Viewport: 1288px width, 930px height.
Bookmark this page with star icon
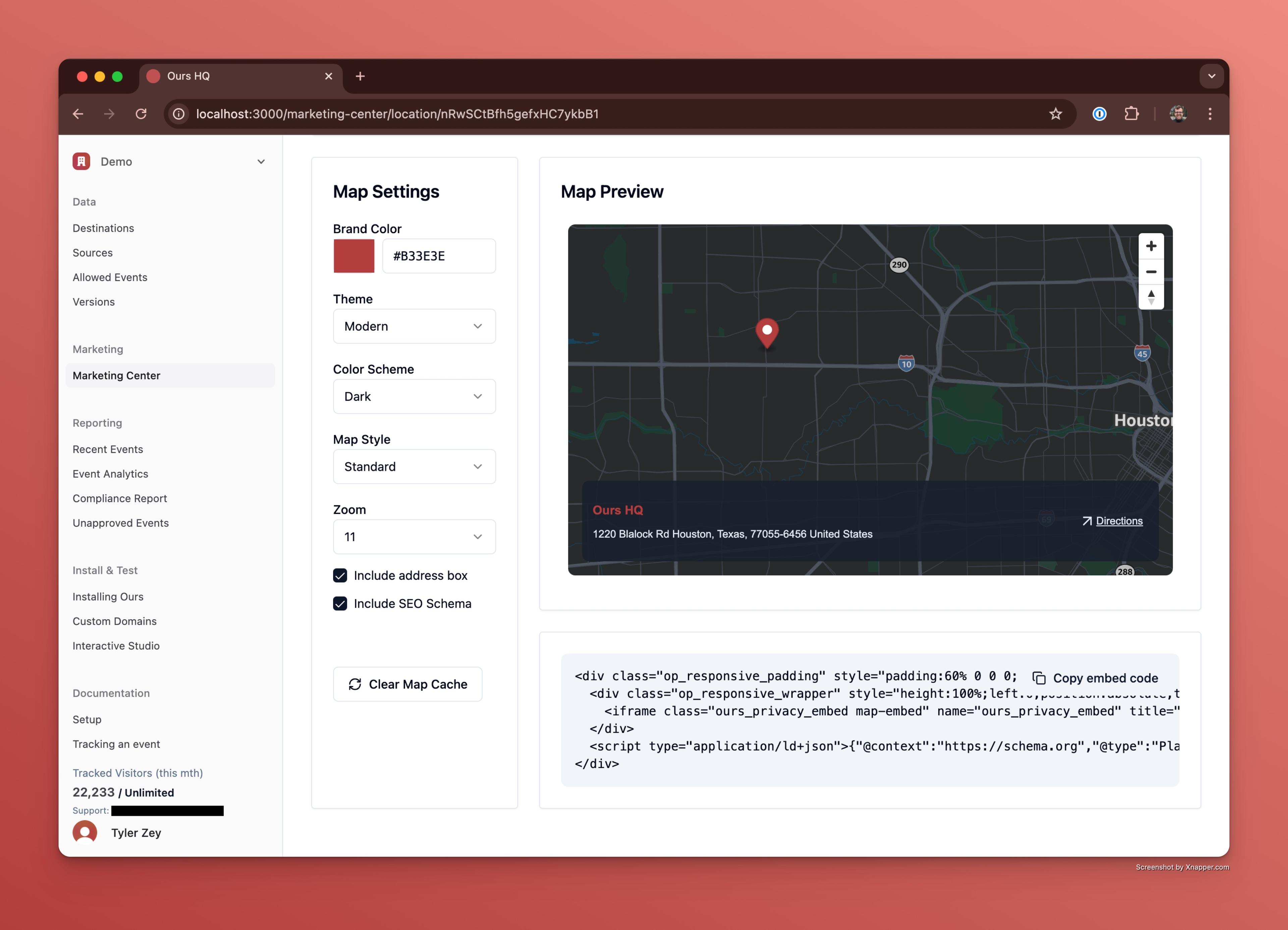click(x=1055, y=114)
